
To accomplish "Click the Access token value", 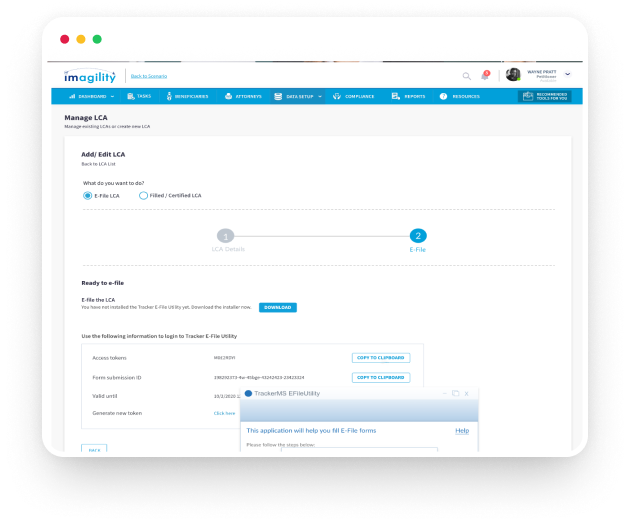I will 225,358.
